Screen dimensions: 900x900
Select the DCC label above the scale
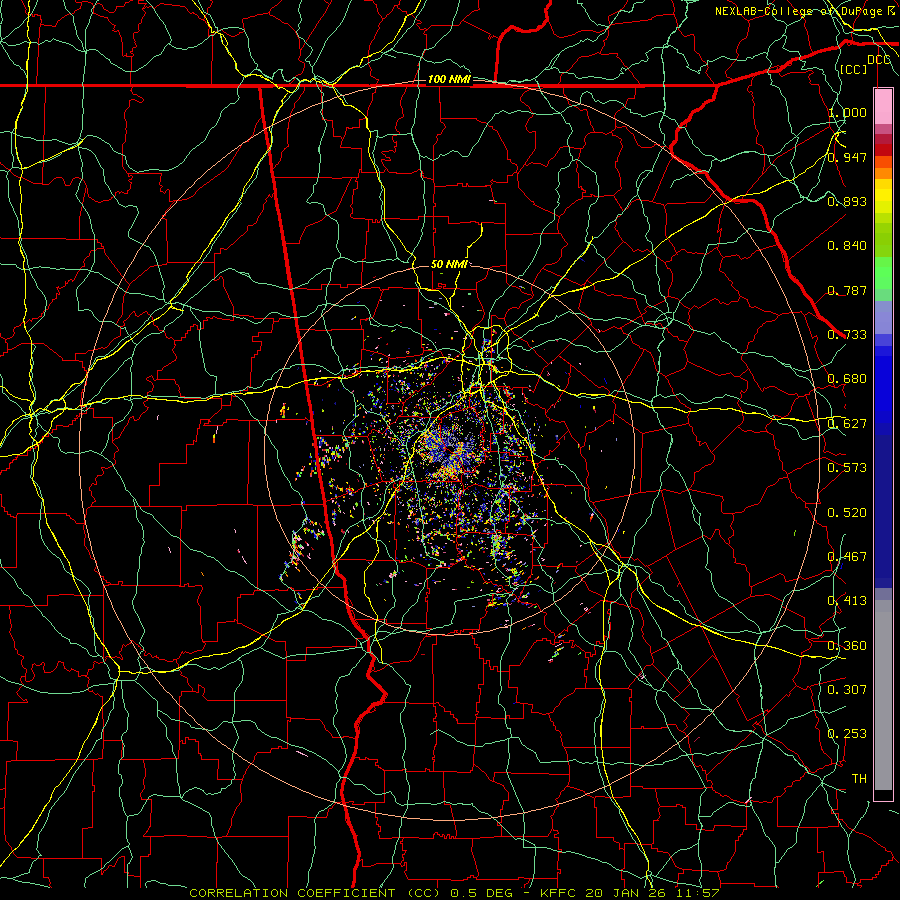[879, 60]
